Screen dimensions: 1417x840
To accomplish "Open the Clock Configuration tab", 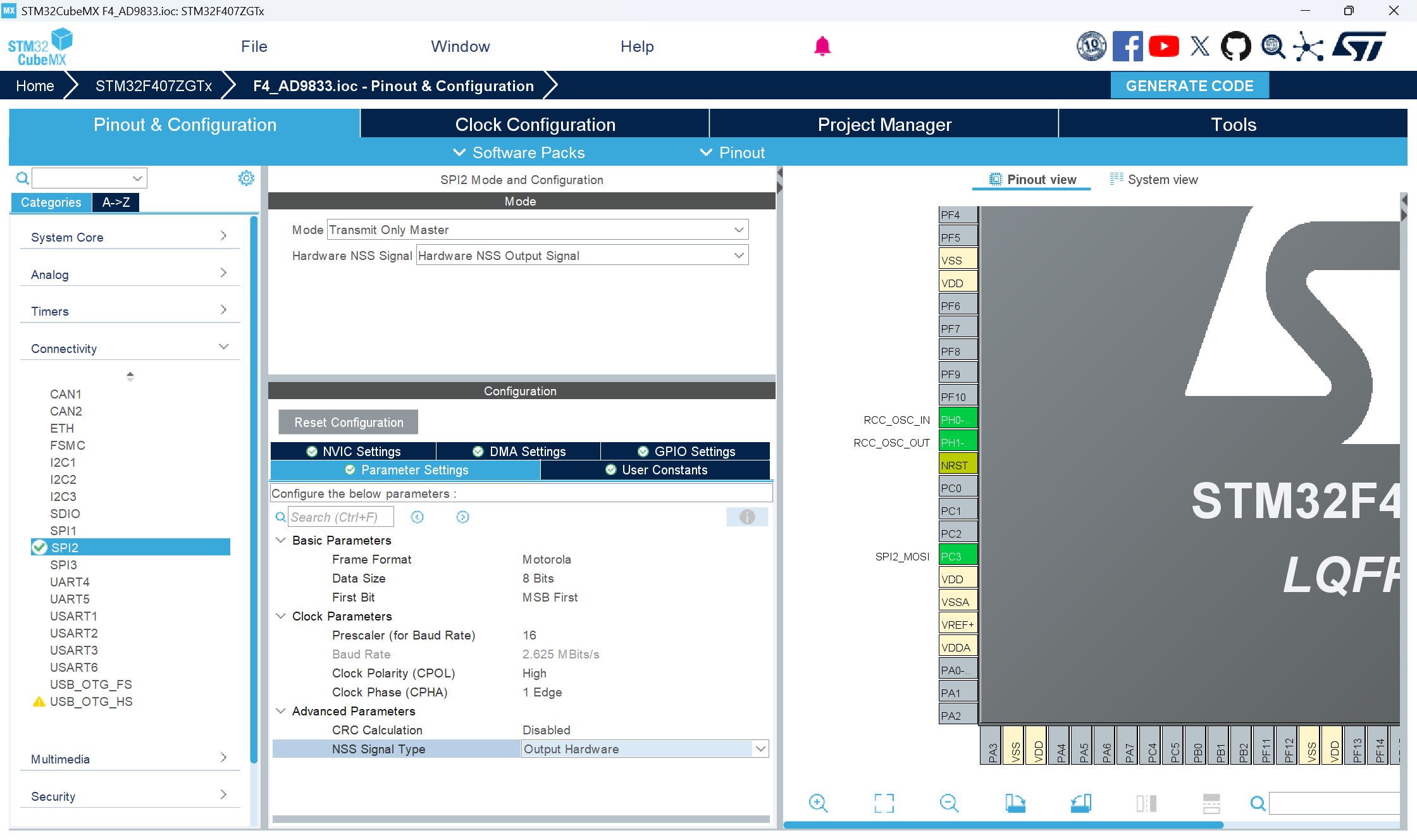I will point(535,125).
